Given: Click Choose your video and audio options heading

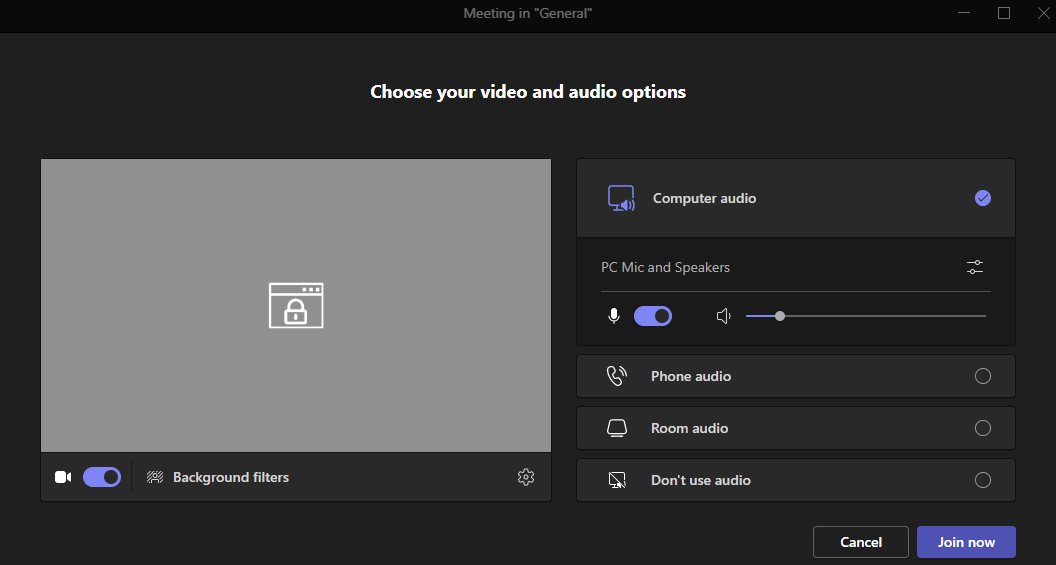Looking at the screenshot, I should (528, 92).
